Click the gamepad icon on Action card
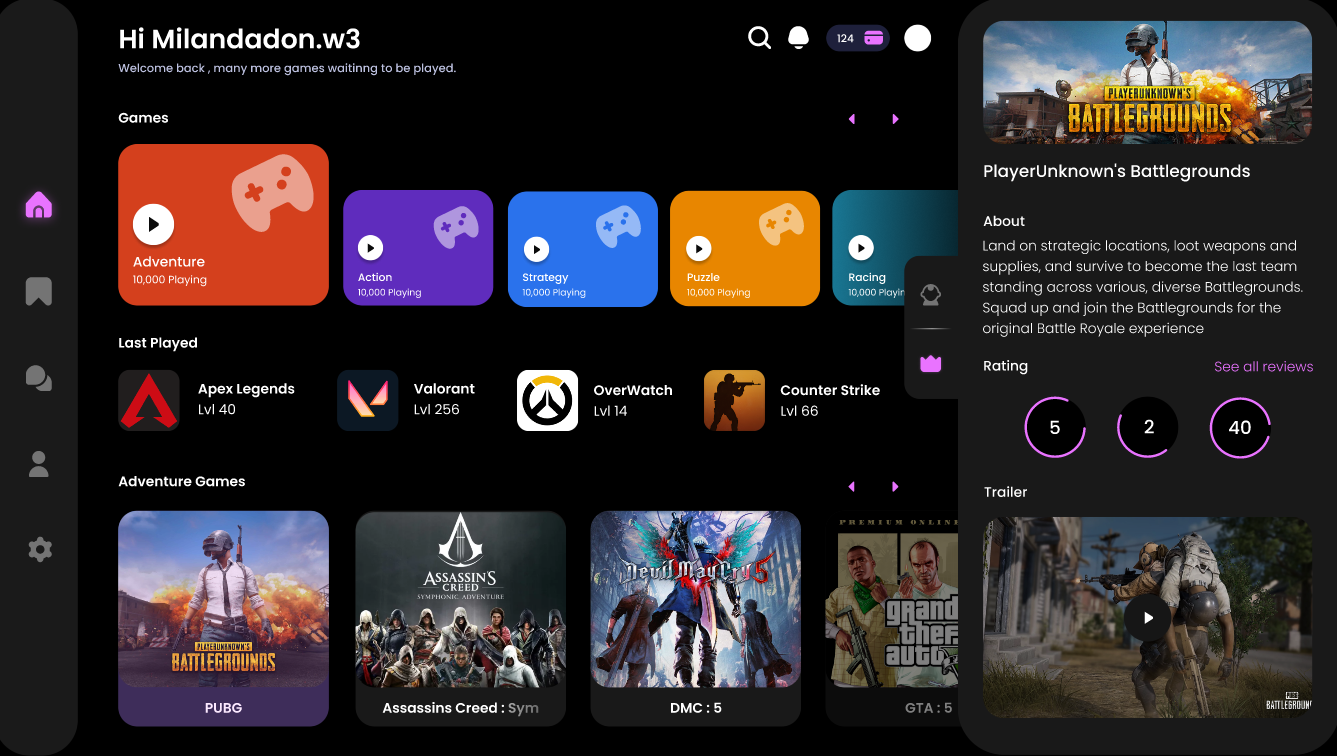The height and width of the screenshot is (756, 1337). point(456,226)
